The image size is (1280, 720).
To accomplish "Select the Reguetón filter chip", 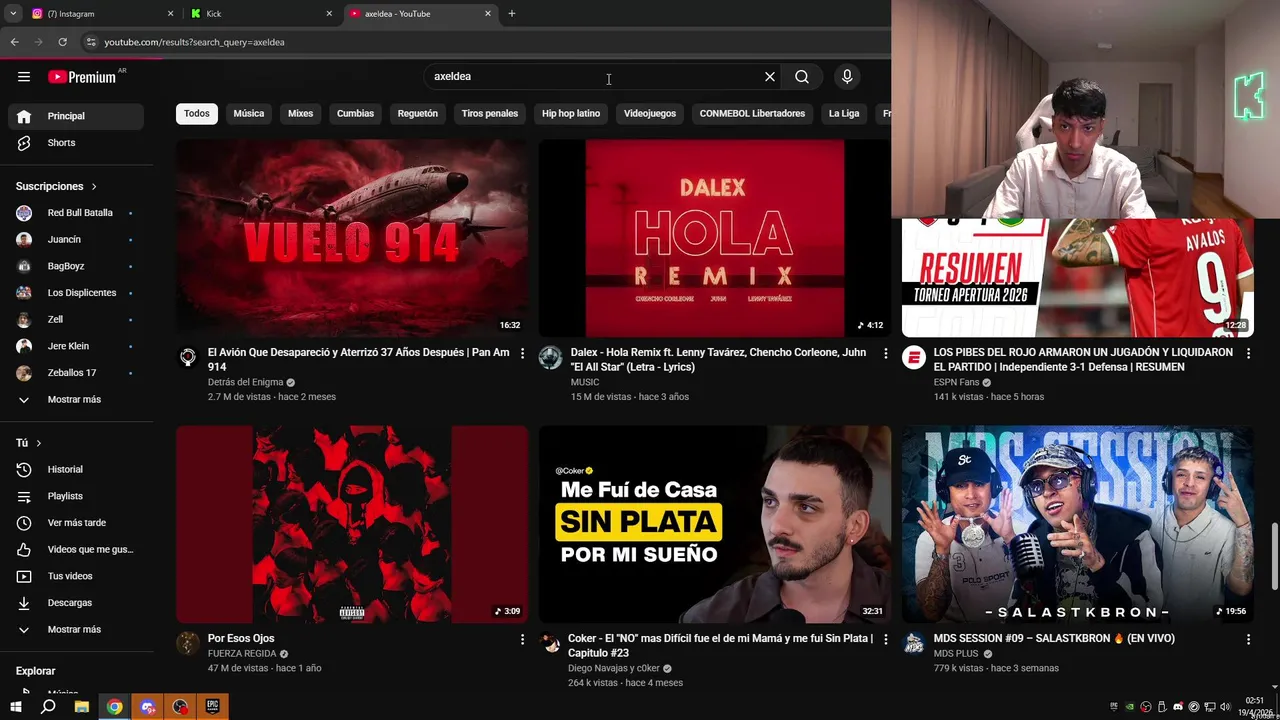I will (x=418, y=114).
